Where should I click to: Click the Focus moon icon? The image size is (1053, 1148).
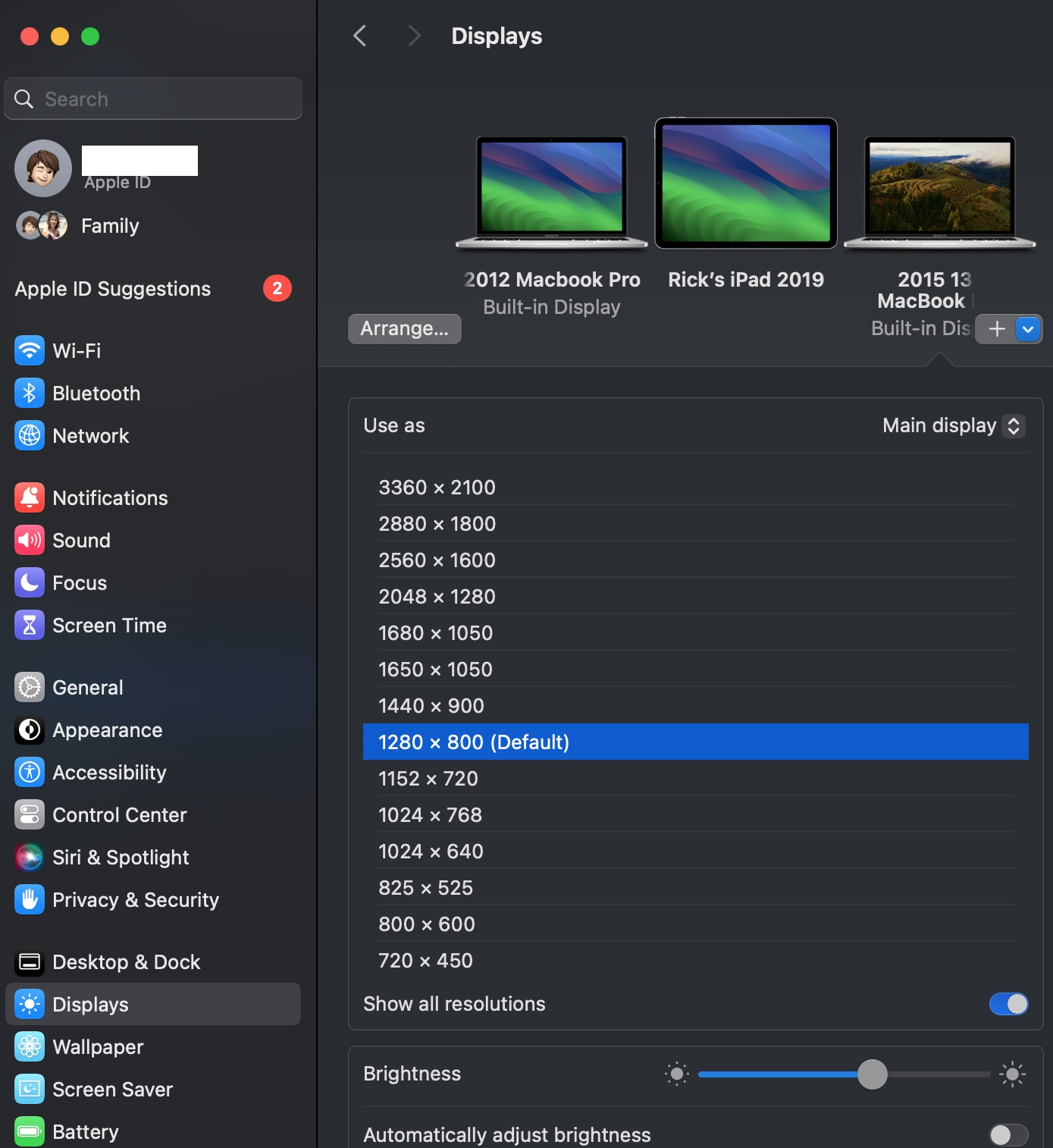[x=30, y=582]
